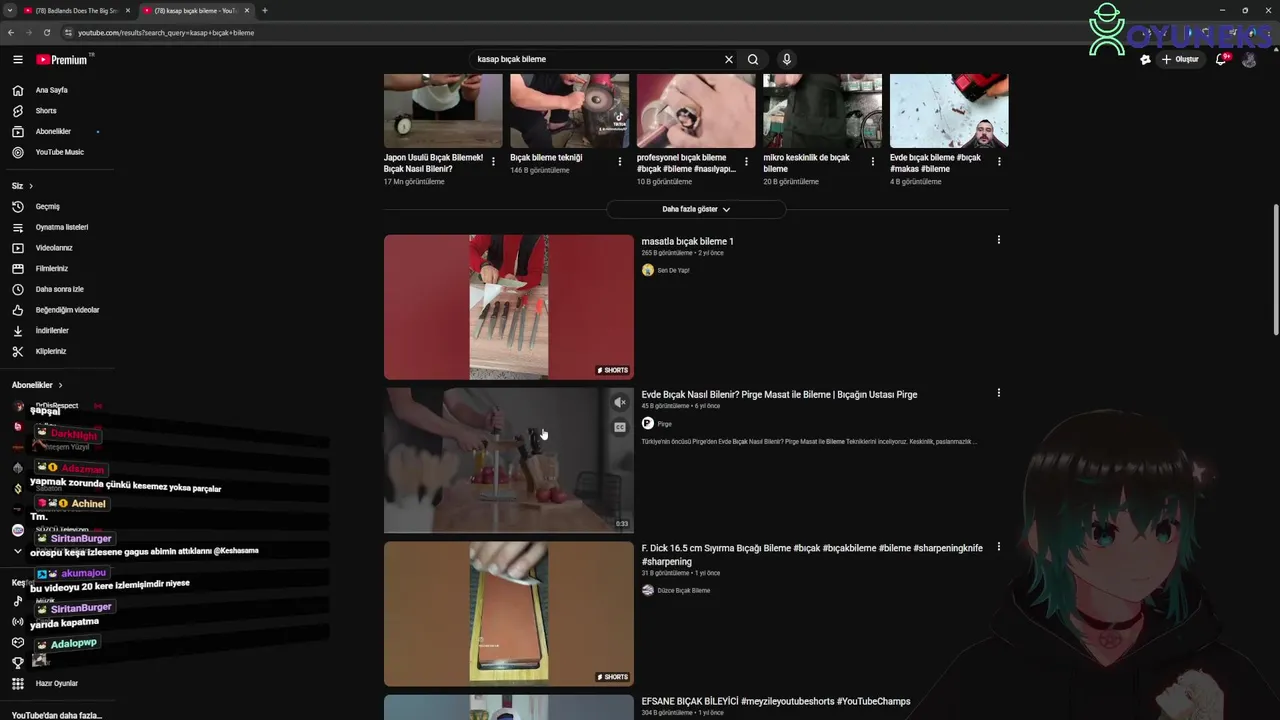
Task: Open the Bıçak bileme tekniği short
Action: click(x=570, y=111)
